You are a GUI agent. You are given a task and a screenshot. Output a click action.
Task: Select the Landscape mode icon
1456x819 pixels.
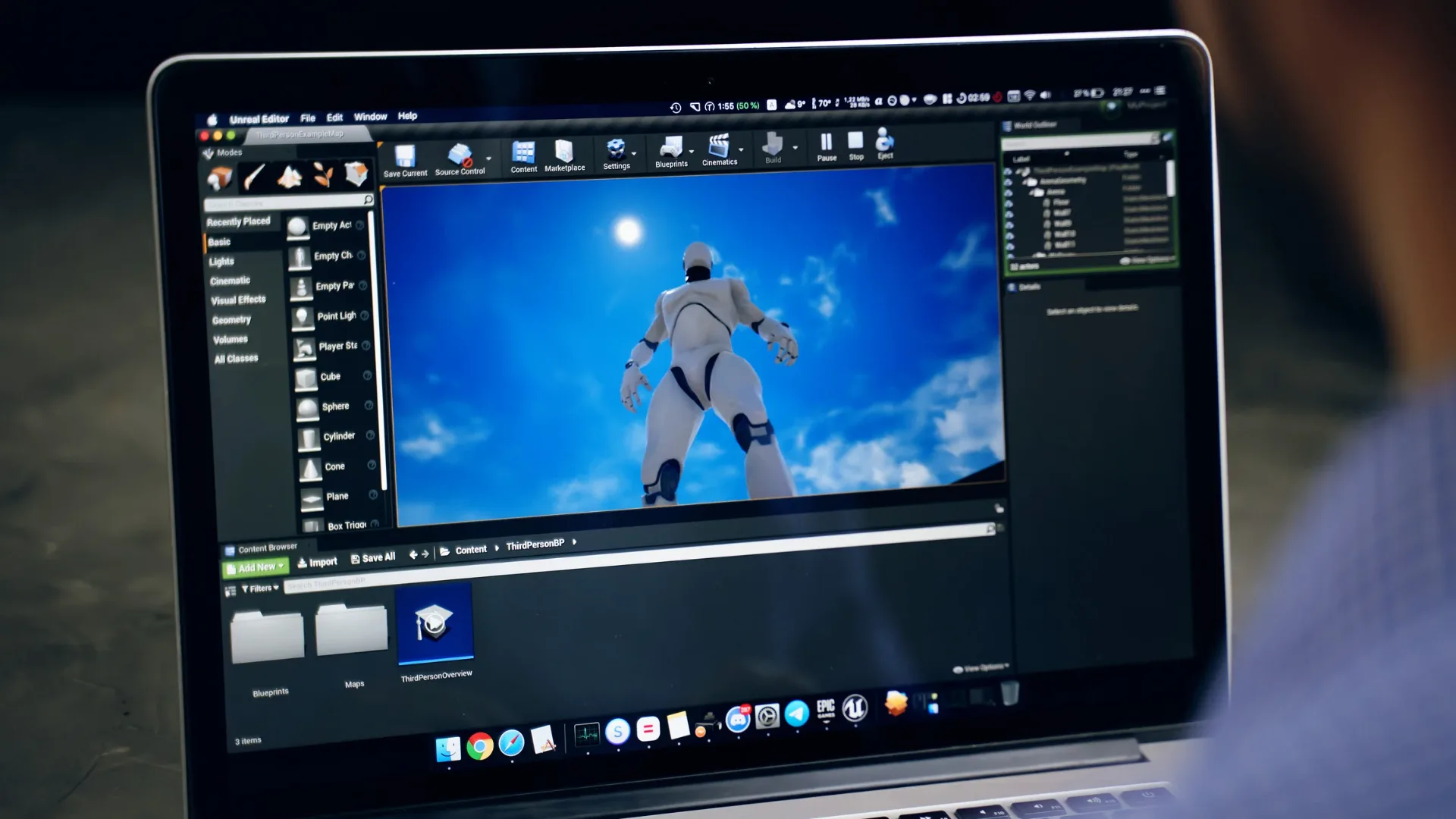(x=289, y=176)
